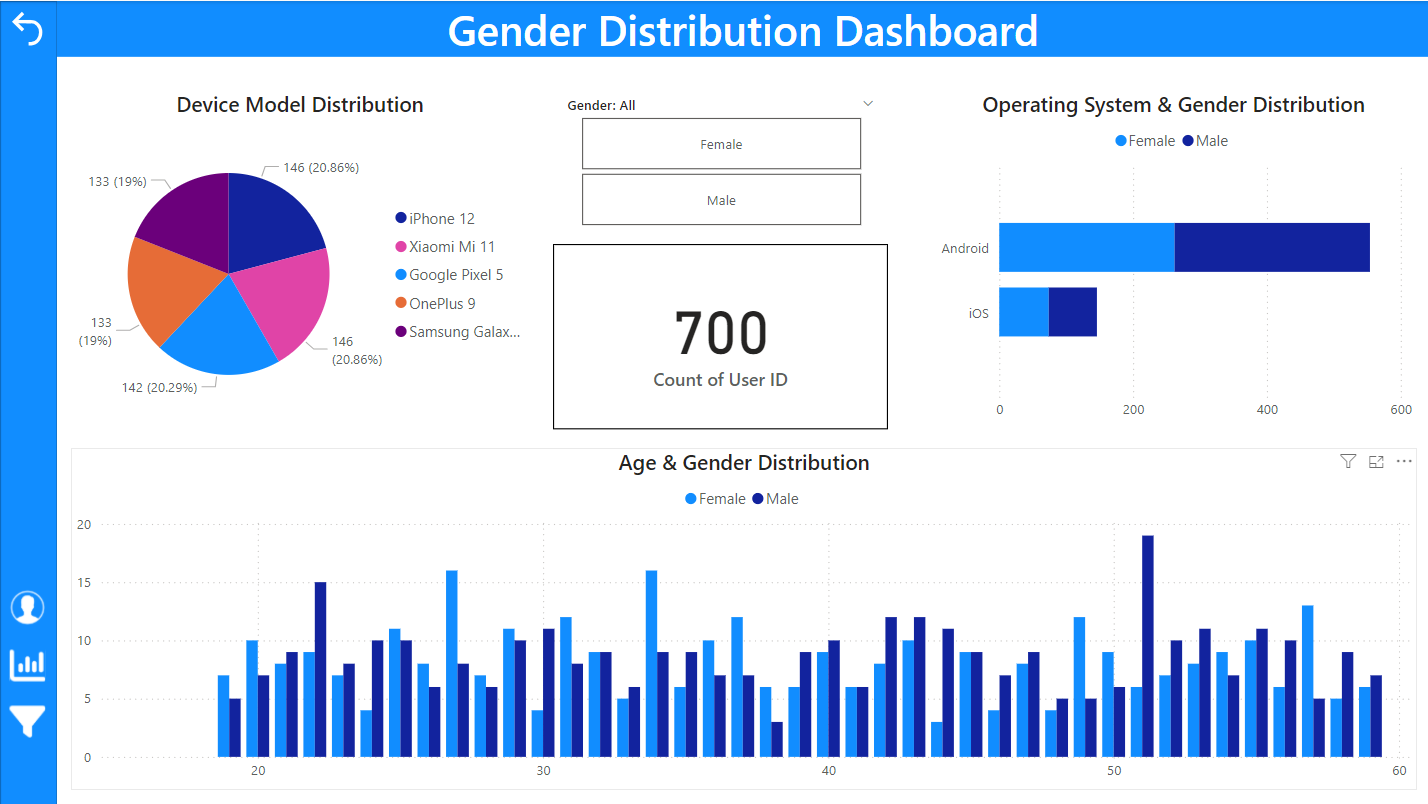Screen dimensions: 1428x804
Task: Click the iOS Male bar segment
Action: point(1072,312)
